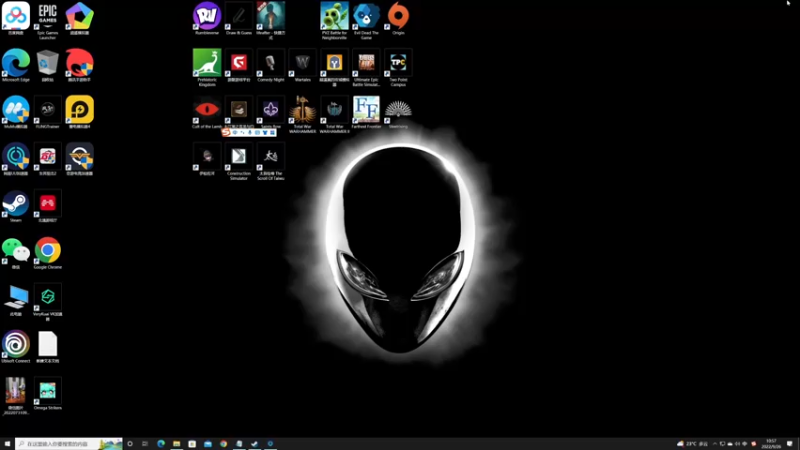Open WeChat desktop shortcut
The height and width of the screenshot is (450, 800).
click(x=16, y=253)
